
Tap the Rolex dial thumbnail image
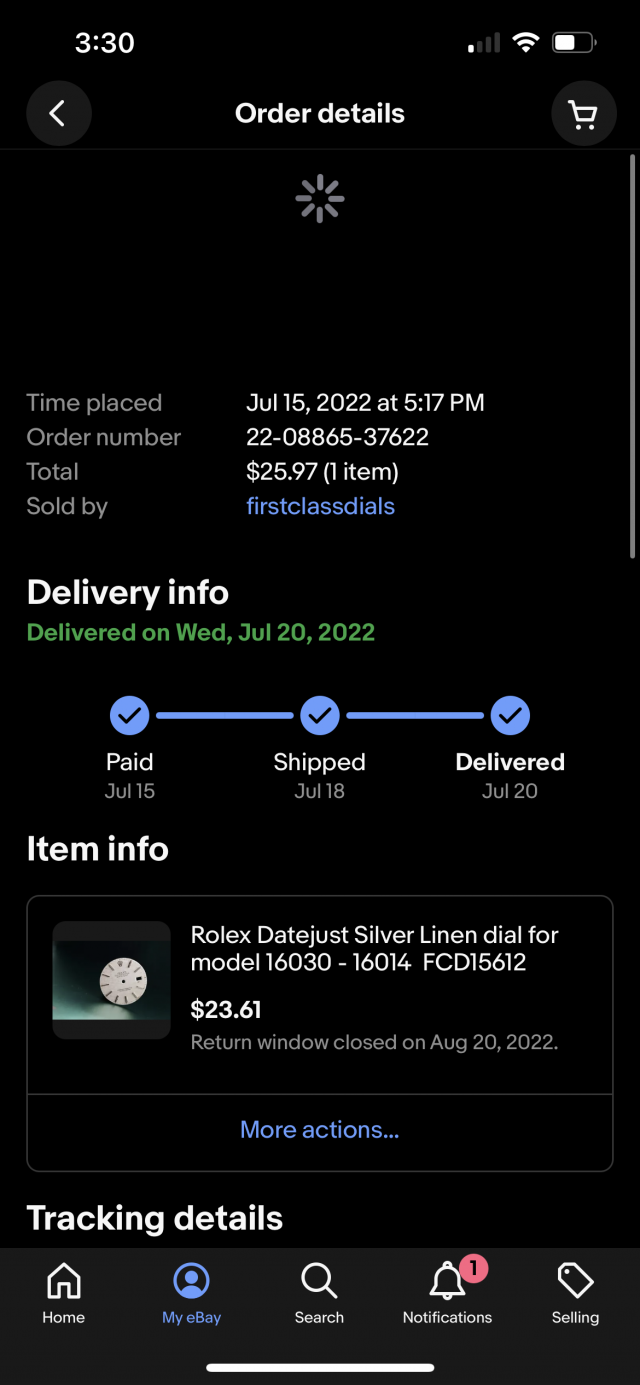tap(111, 980)
